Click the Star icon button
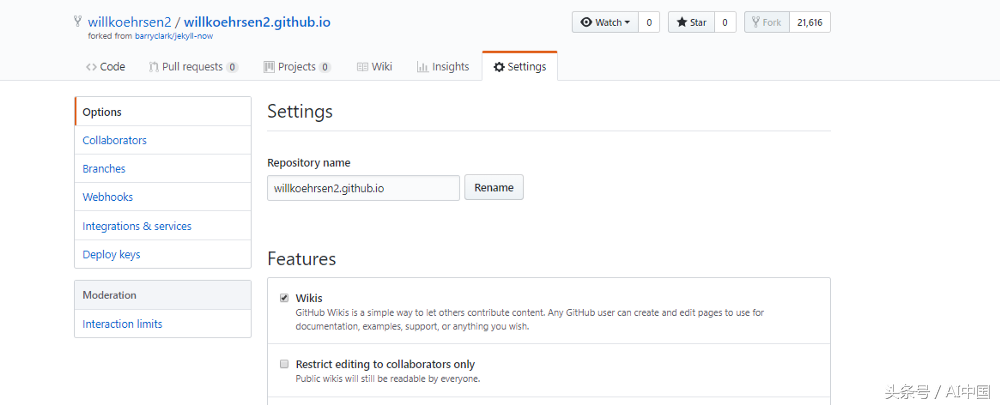 pyautogui.click(x=691, y=22)
